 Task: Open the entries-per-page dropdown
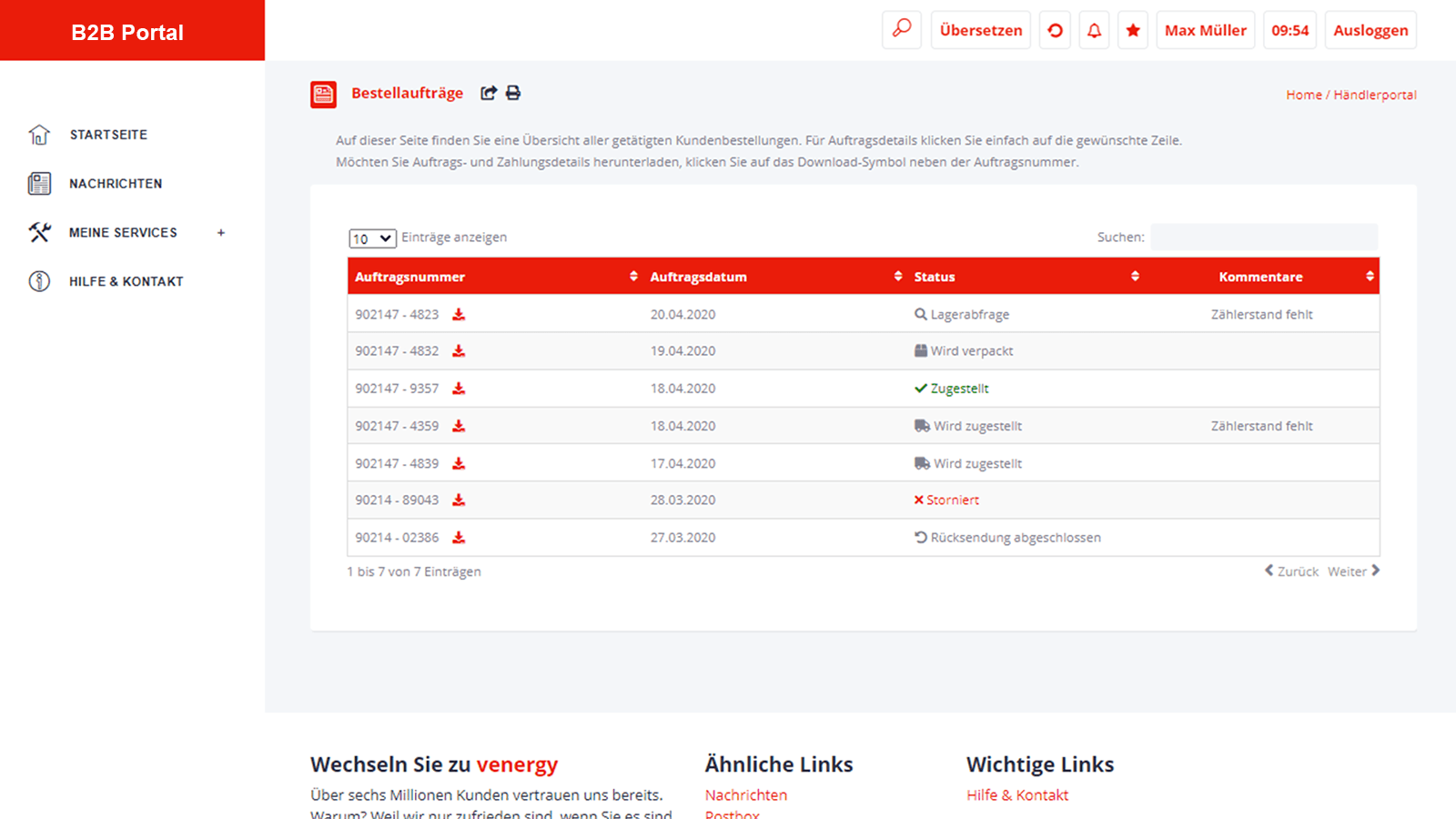pyautogui.click(x=372, y=238)
